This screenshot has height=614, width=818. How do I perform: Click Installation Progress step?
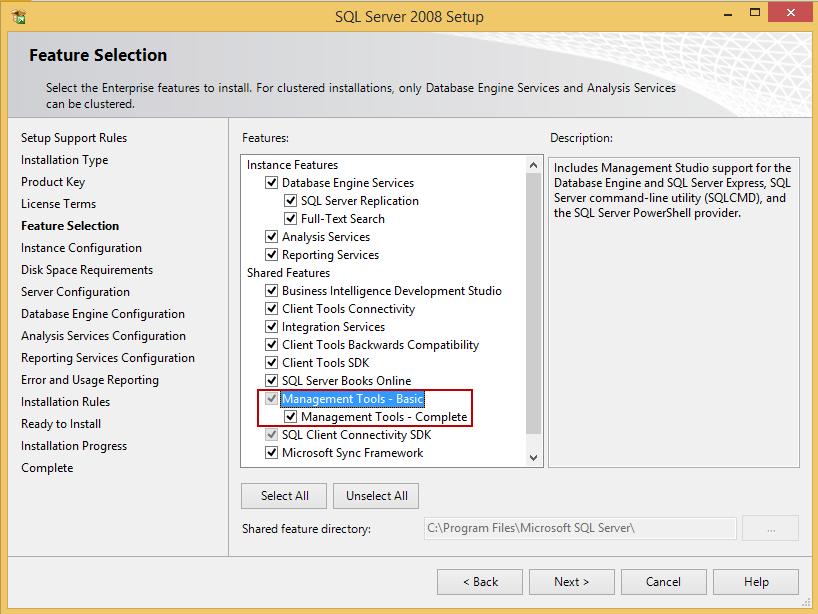coord(74,446)
